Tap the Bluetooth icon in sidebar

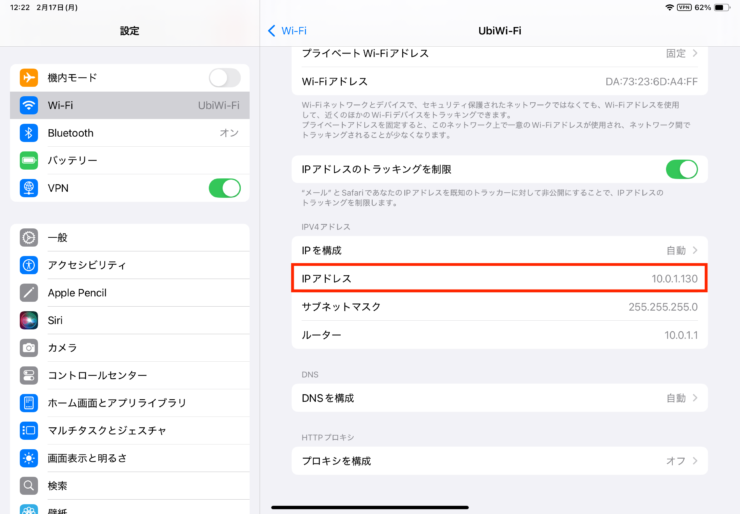[29, 133]
